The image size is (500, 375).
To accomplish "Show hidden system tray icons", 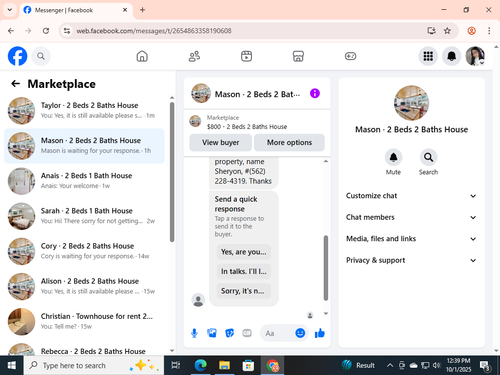I will point(389,365).
